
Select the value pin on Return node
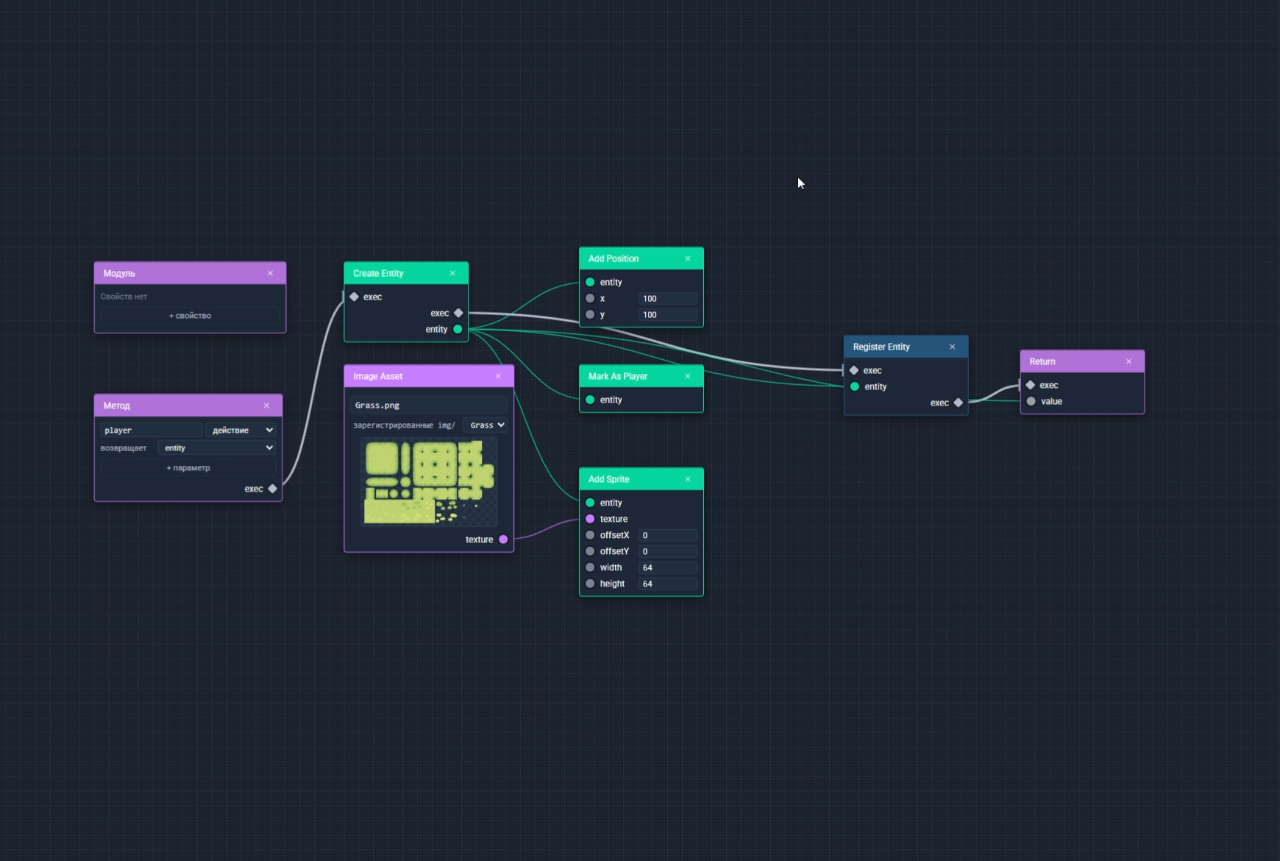click(1031, 401)
